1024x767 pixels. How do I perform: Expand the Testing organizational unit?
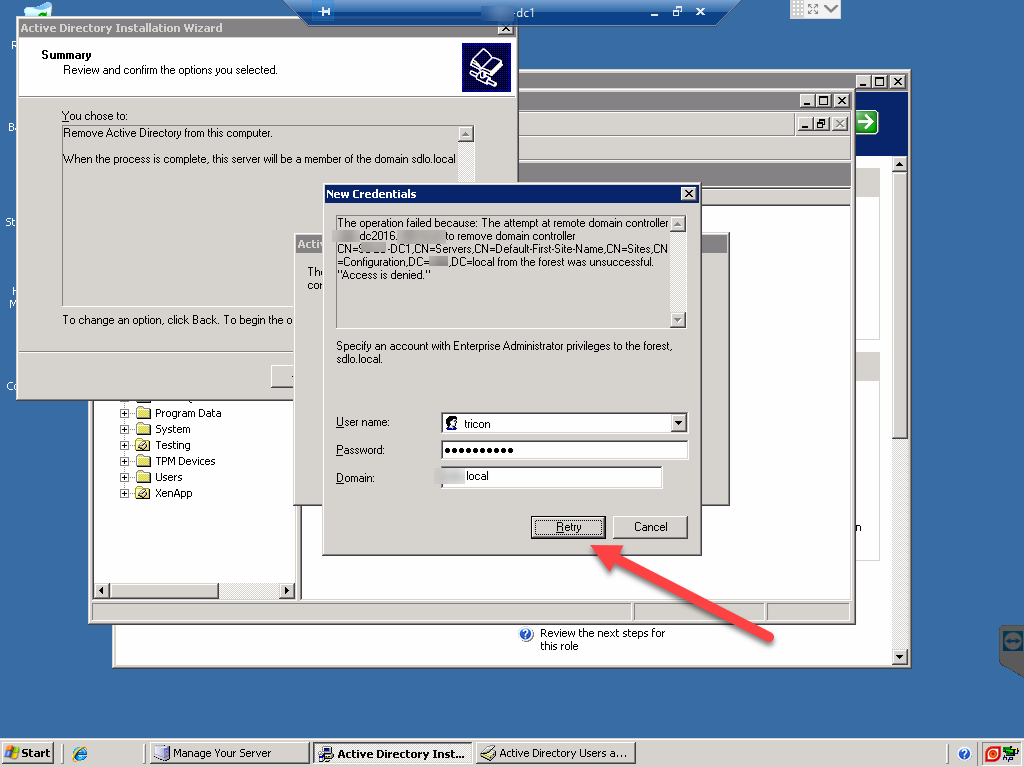coord(124,446)
